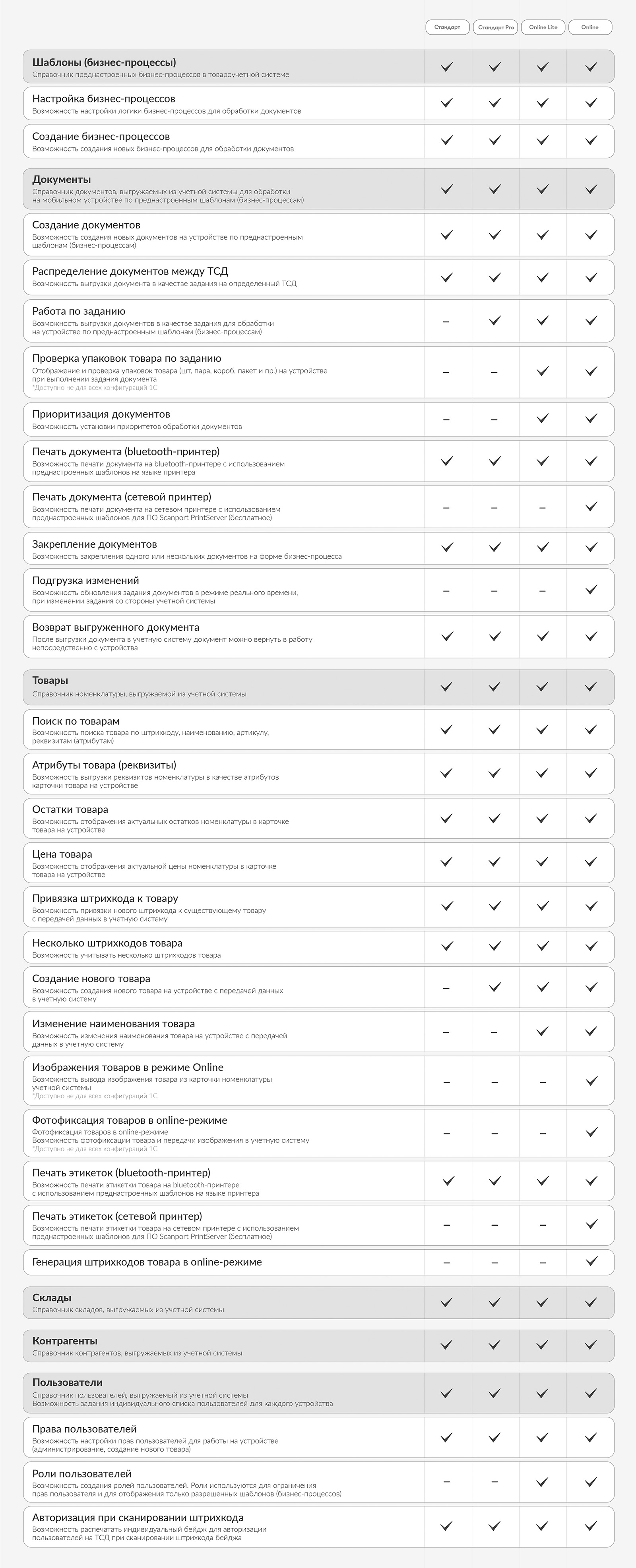Expand the Товары section header
This screenshot has height=1568, width=636.
pos(318,687)
